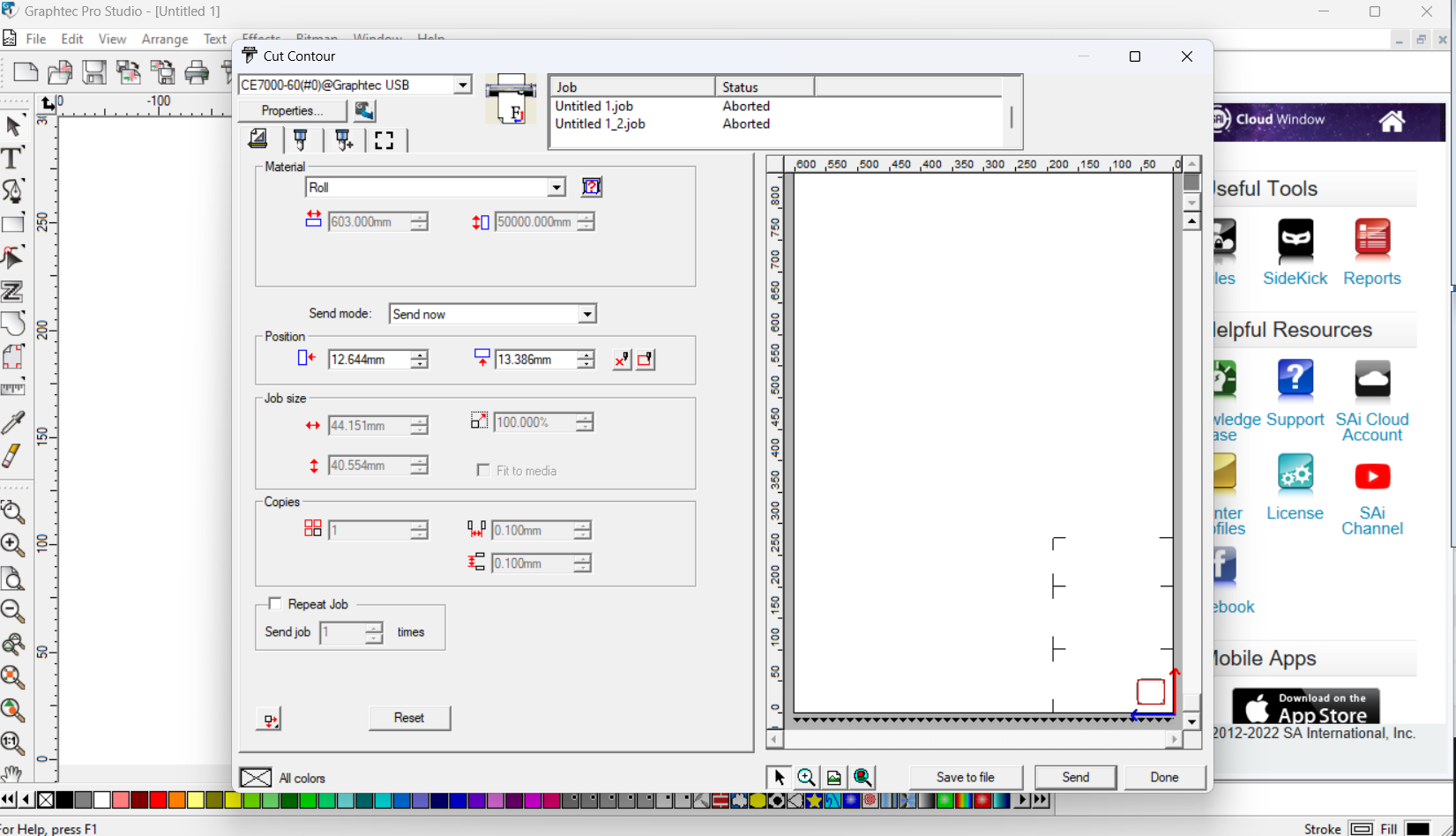The height and width of the screenshot is (836, 1456).
Task: Click the Zoom Out magnifier tool
Action: click(x=12, y=611)
